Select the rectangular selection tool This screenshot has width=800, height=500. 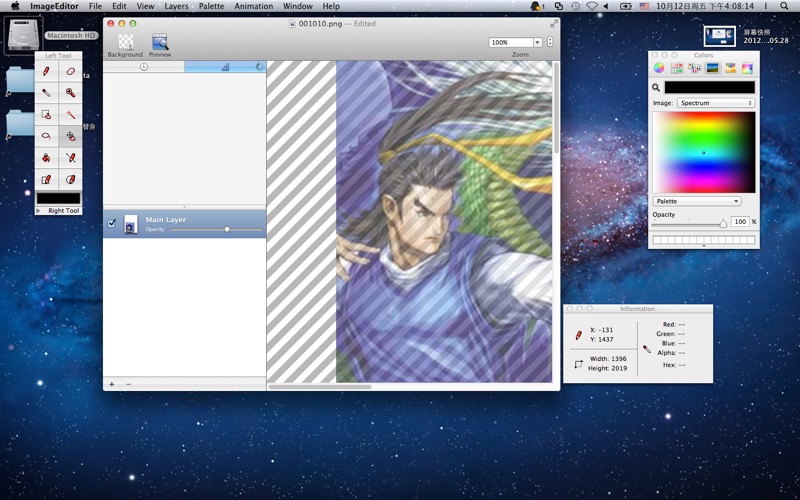coord(46,115)
